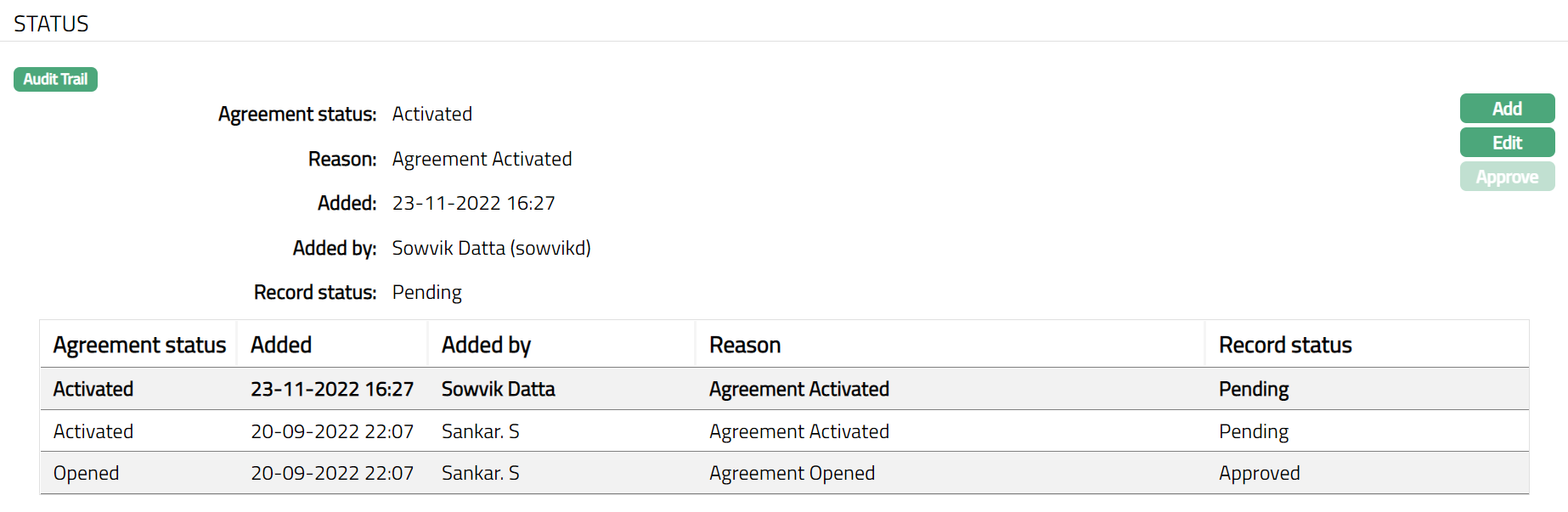Click the Activated value beside Agreement status label
This screenshot has width=1568, height=512.
coord(431,114)
